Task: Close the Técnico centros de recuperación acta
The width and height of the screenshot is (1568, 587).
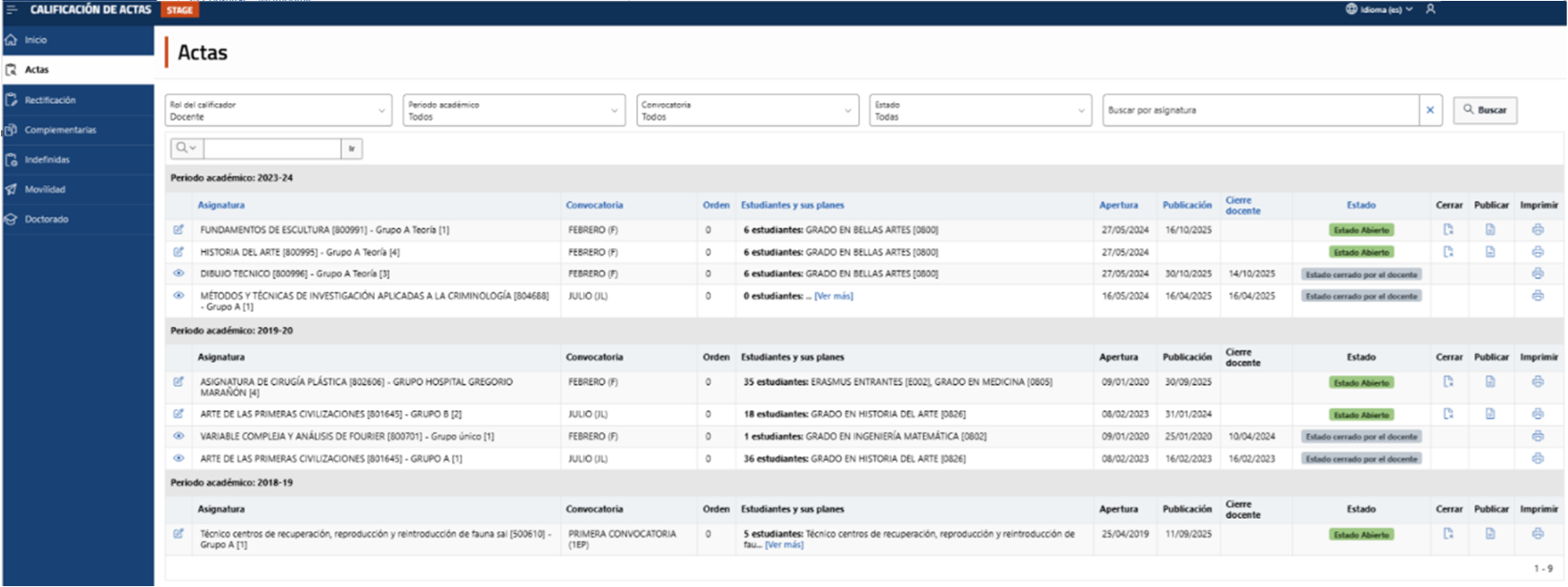Action: click(x=1448, y=534)
